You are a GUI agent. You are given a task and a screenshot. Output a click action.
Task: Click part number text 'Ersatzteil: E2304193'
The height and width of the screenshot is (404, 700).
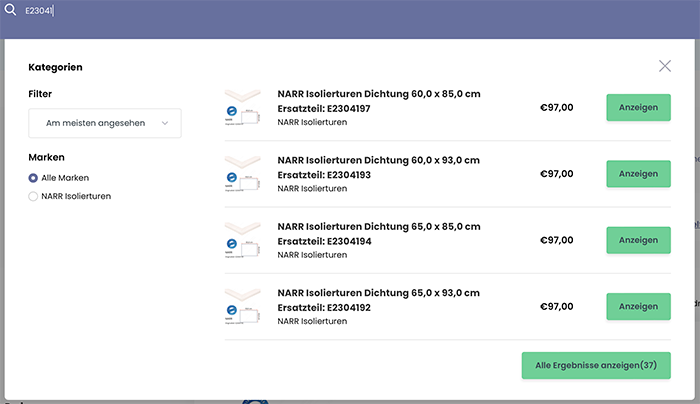[x=324, y=175]
